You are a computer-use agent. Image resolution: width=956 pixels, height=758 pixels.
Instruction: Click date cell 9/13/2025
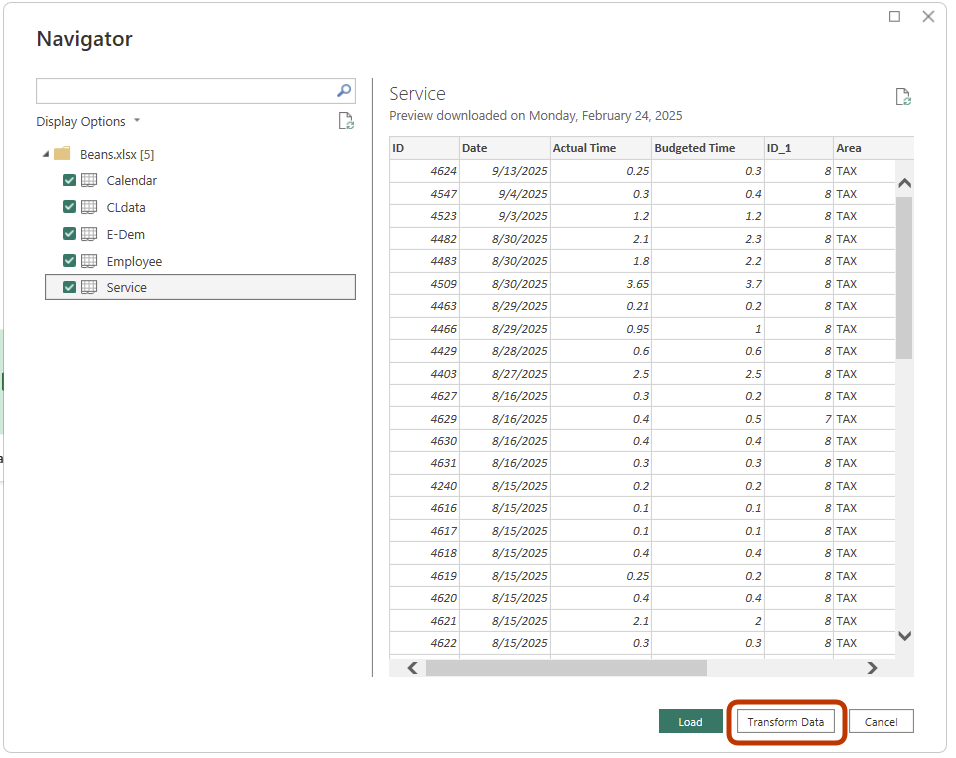click(x=505, y=171)
